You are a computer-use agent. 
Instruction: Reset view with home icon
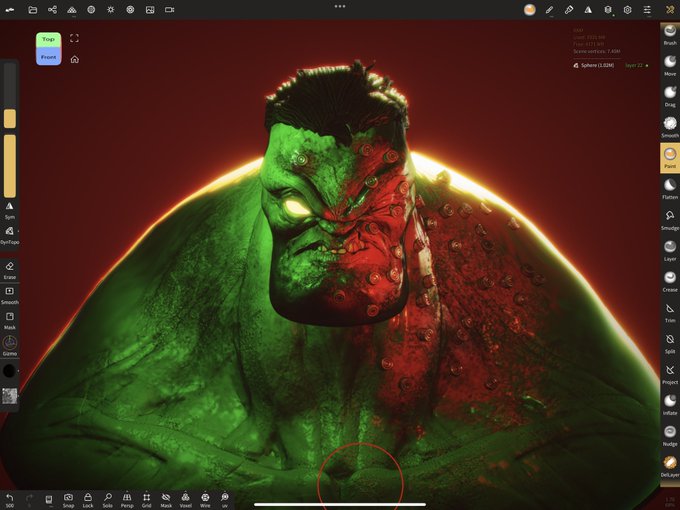coord(75,59)
